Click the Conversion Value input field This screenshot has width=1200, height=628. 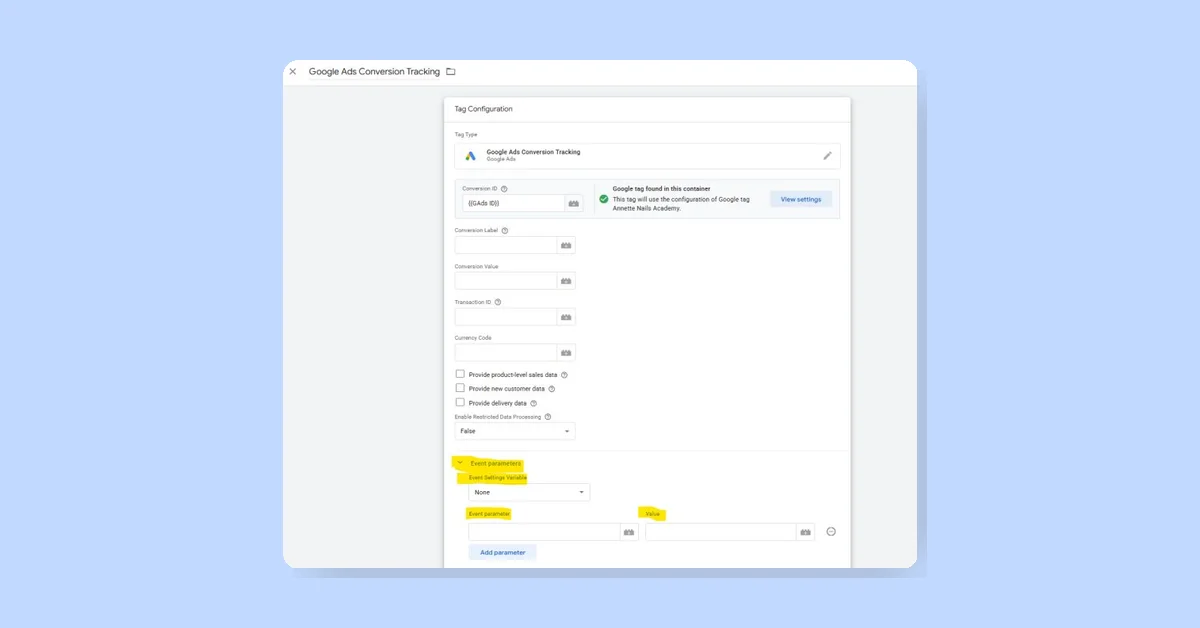click(506, 281)
